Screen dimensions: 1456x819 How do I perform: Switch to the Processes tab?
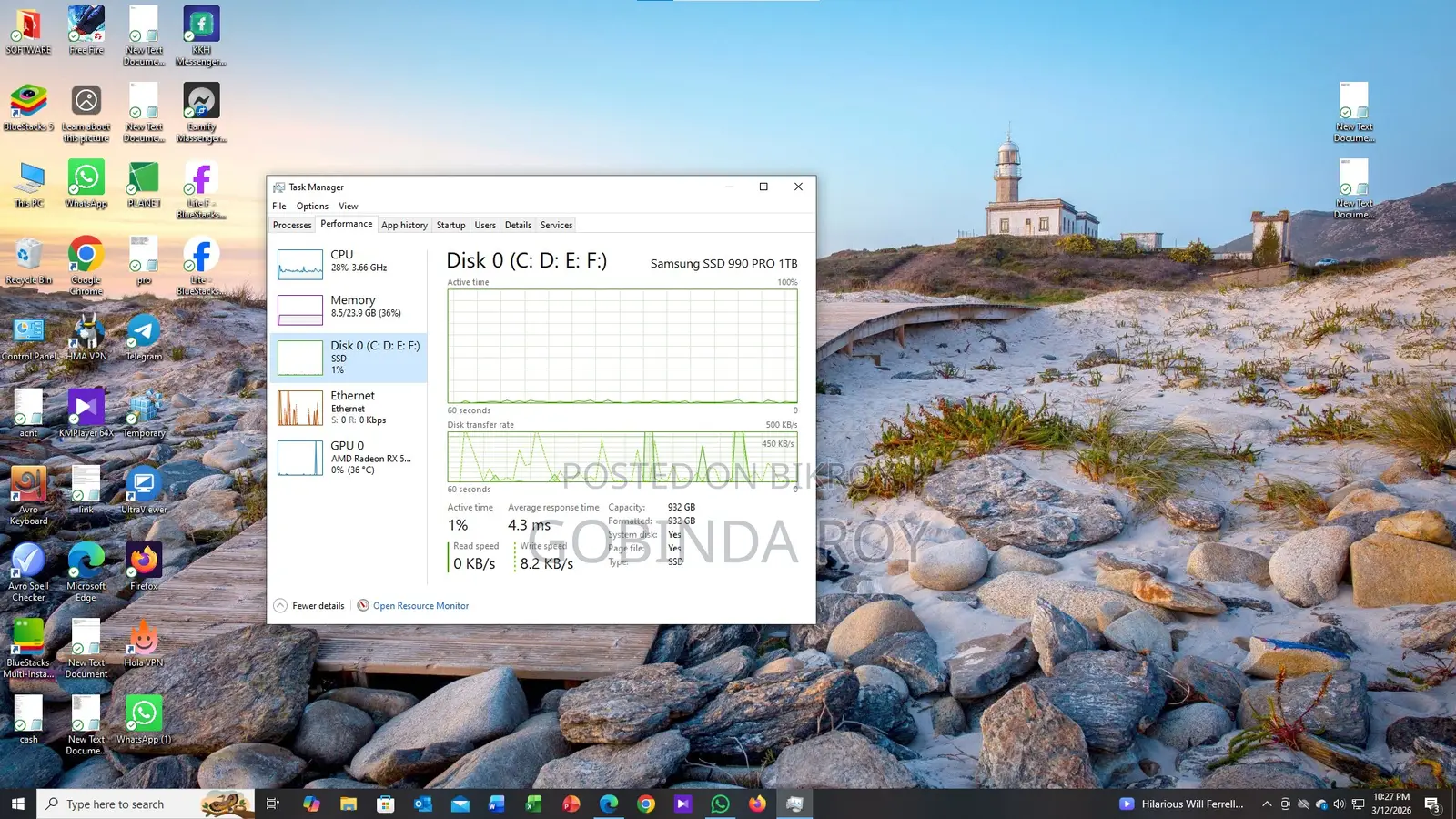click(x=292, y=225)
